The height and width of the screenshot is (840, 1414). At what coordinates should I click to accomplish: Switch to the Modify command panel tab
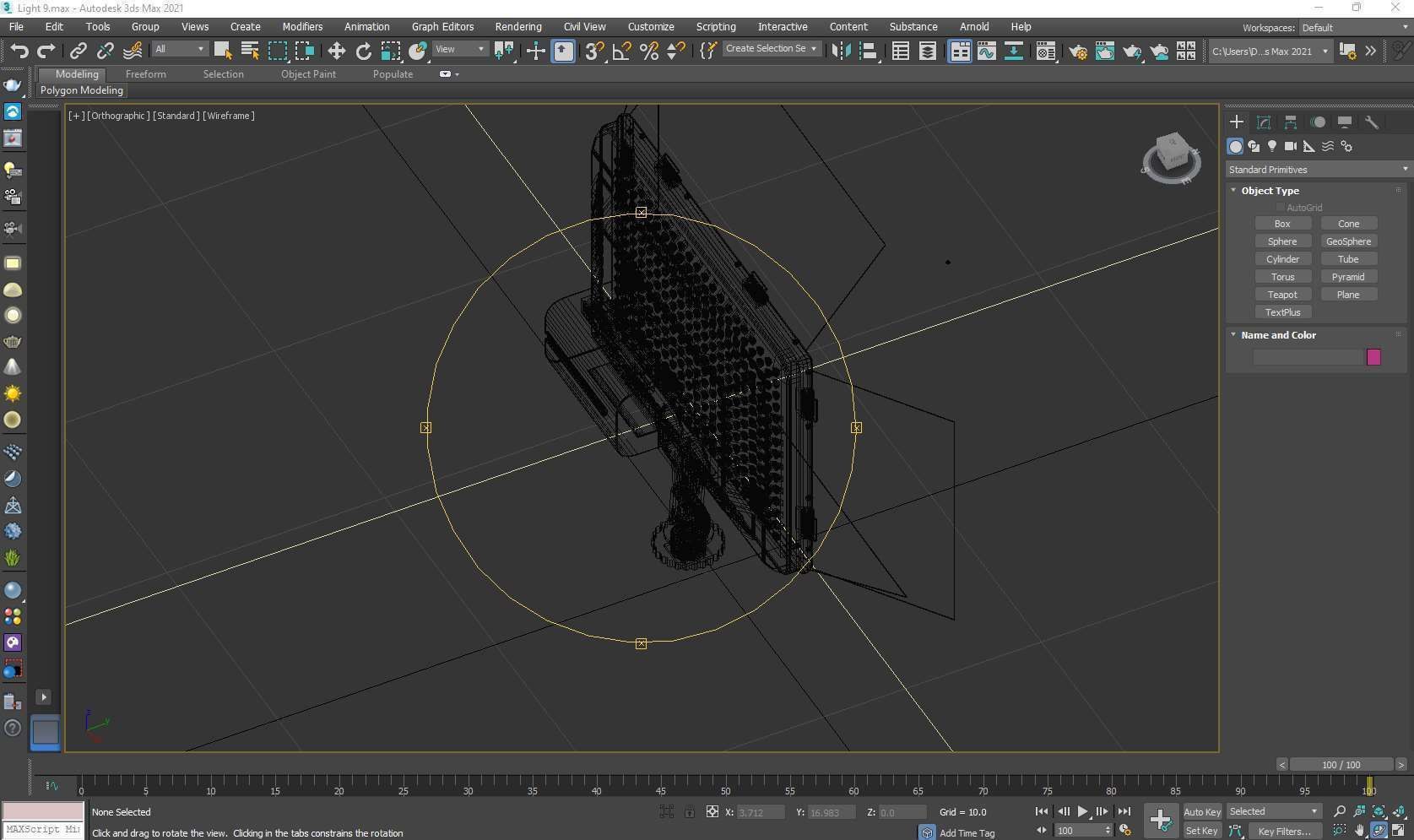(1264, 122)
